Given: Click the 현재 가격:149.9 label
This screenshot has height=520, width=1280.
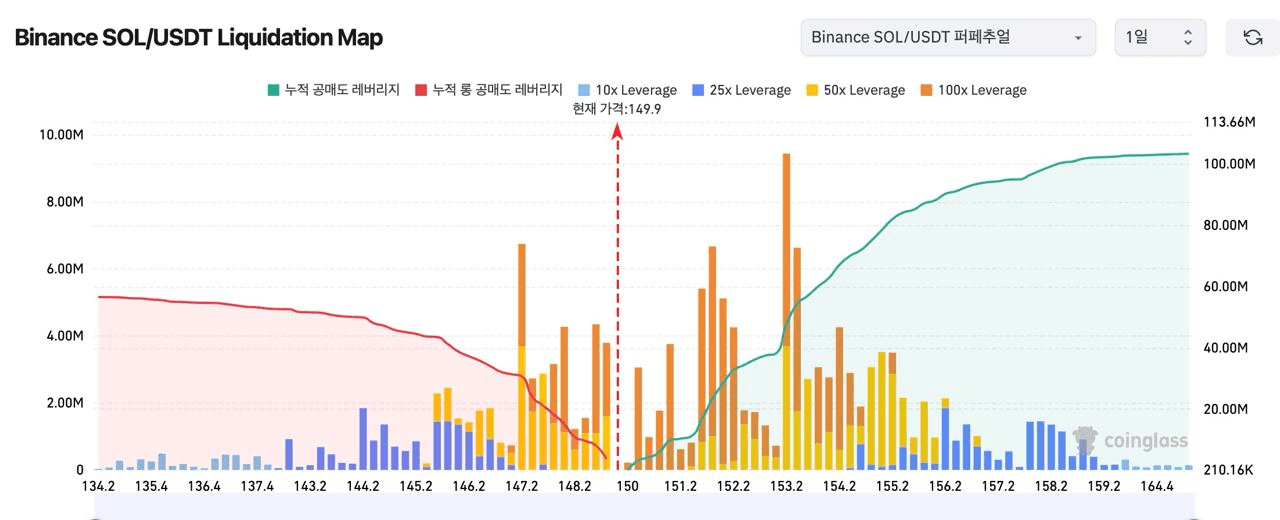Looking at the screenshot, I should (617, 109).
